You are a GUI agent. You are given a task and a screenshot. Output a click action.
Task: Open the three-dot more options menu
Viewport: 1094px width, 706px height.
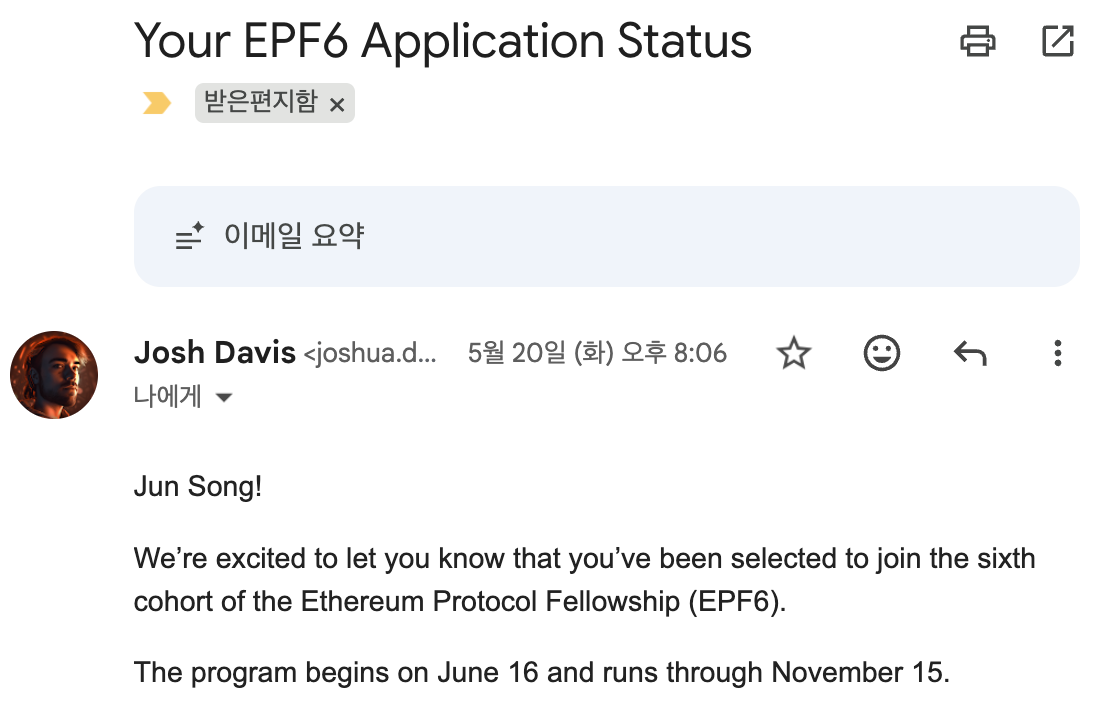(x=1057, y=353)
